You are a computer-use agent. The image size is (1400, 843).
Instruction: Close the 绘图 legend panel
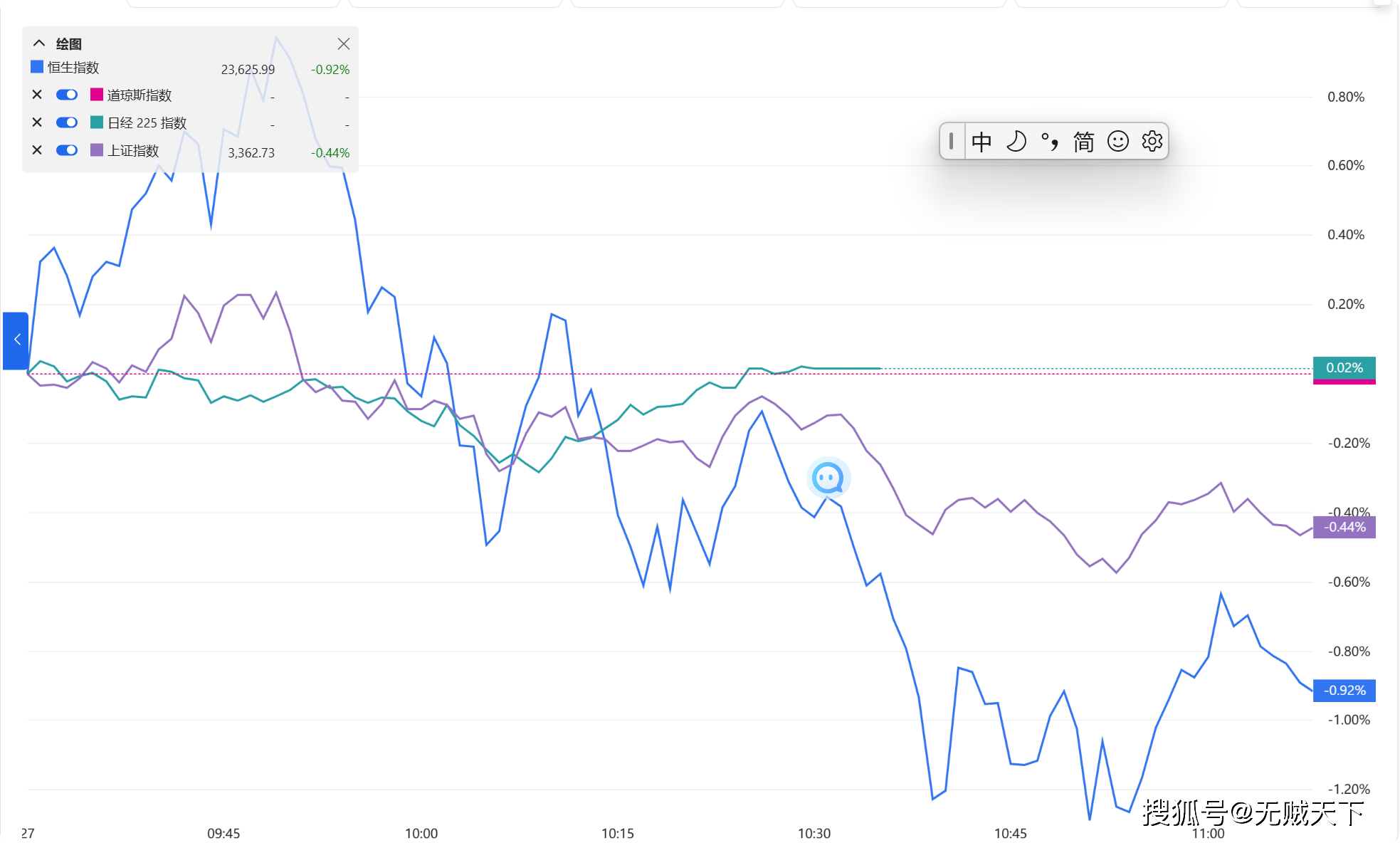pos(344,44)
